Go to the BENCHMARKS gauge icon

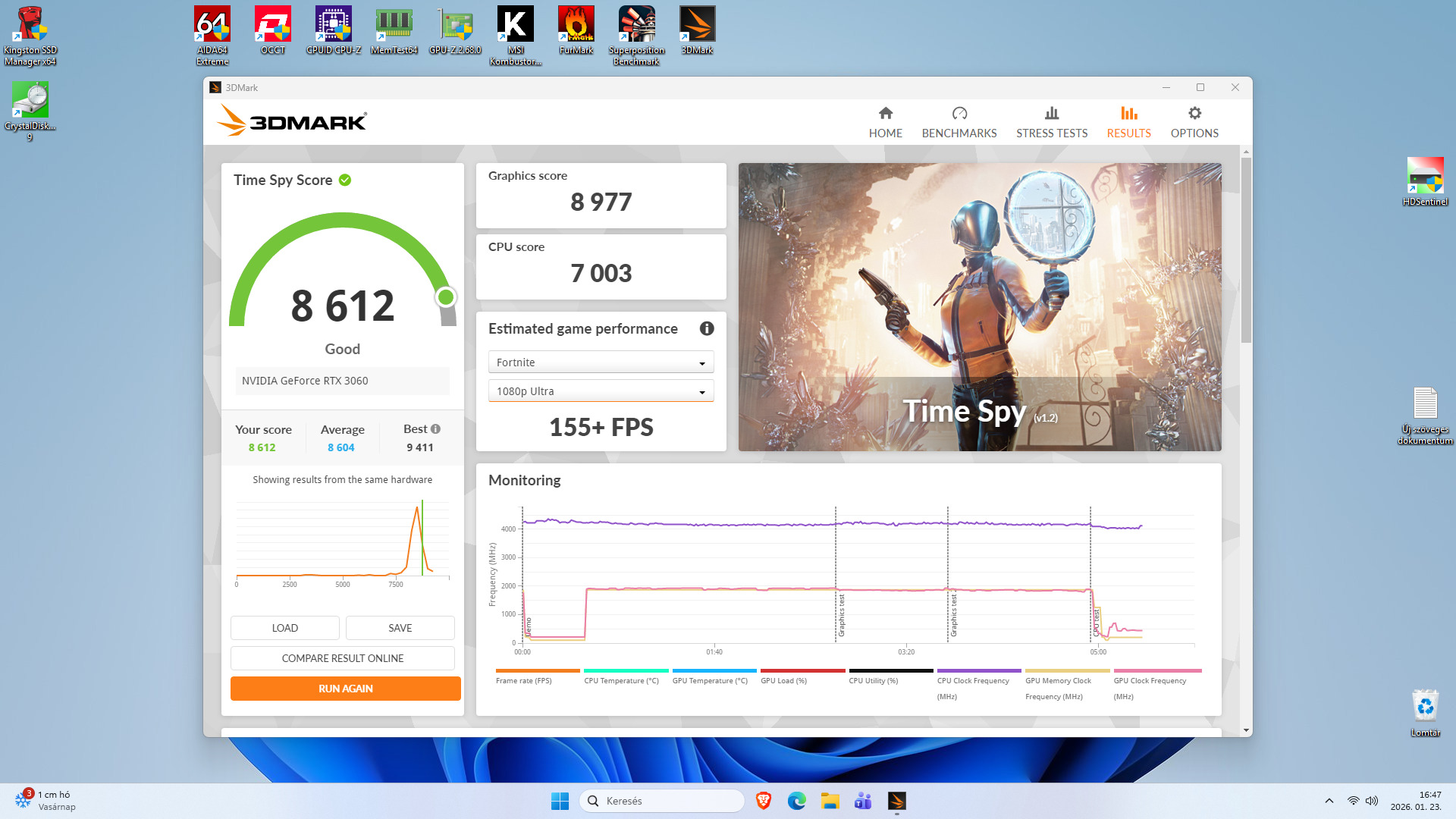[x=959, y=114]
